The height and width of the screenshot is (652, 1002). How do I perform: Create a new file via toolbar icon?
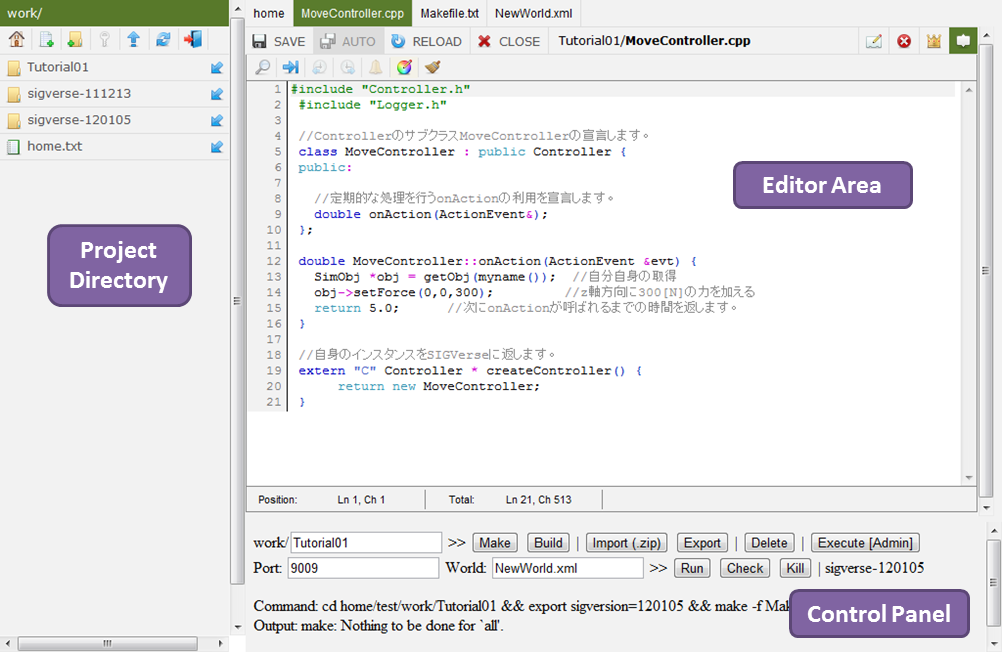tap(46, 40)
